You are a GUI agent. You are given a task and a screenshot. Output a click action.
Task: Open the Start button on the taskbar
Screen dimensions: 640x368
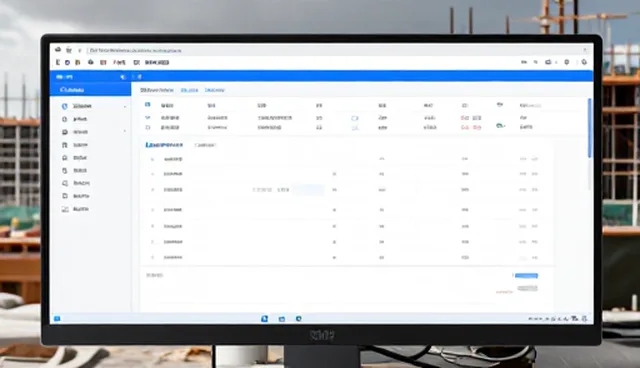tap(57, 319)
